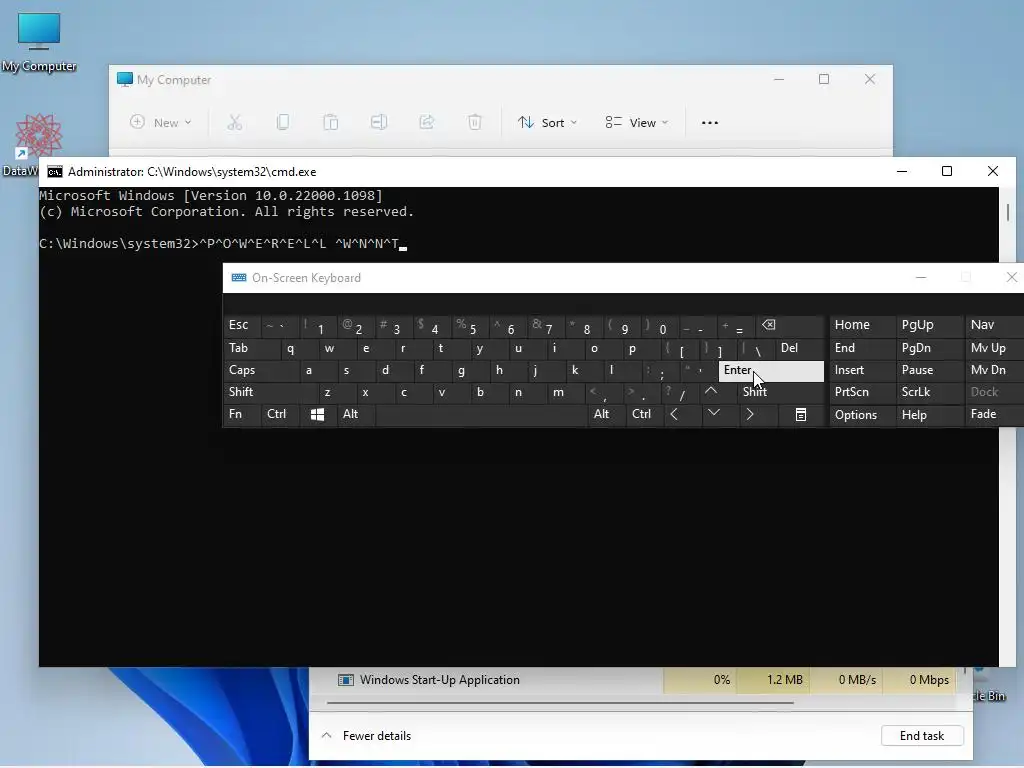Open the My Computer desktop icon
The width and height of the screenshot is (1024, 768).
pos(39,41)
